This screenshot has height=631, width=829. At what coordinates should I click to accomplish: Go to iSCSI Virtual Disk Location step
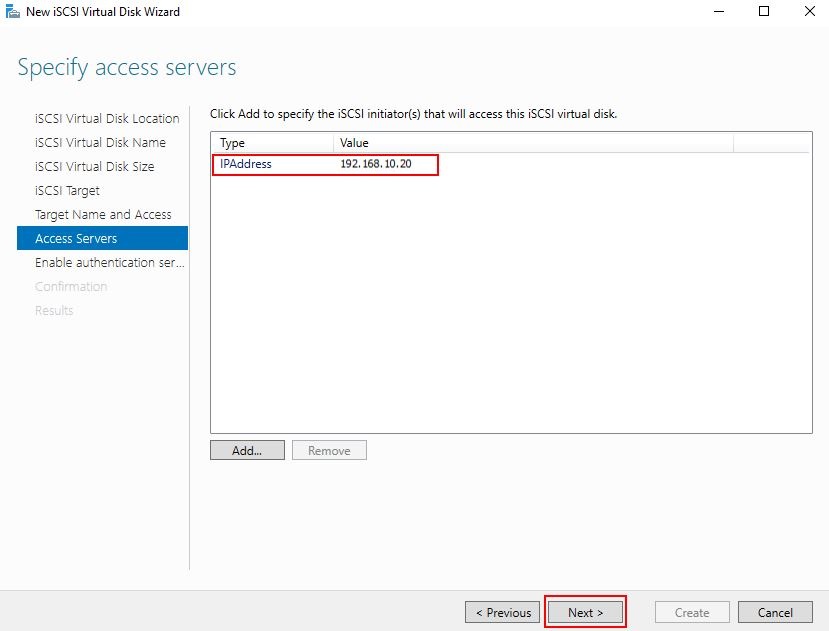107,118
